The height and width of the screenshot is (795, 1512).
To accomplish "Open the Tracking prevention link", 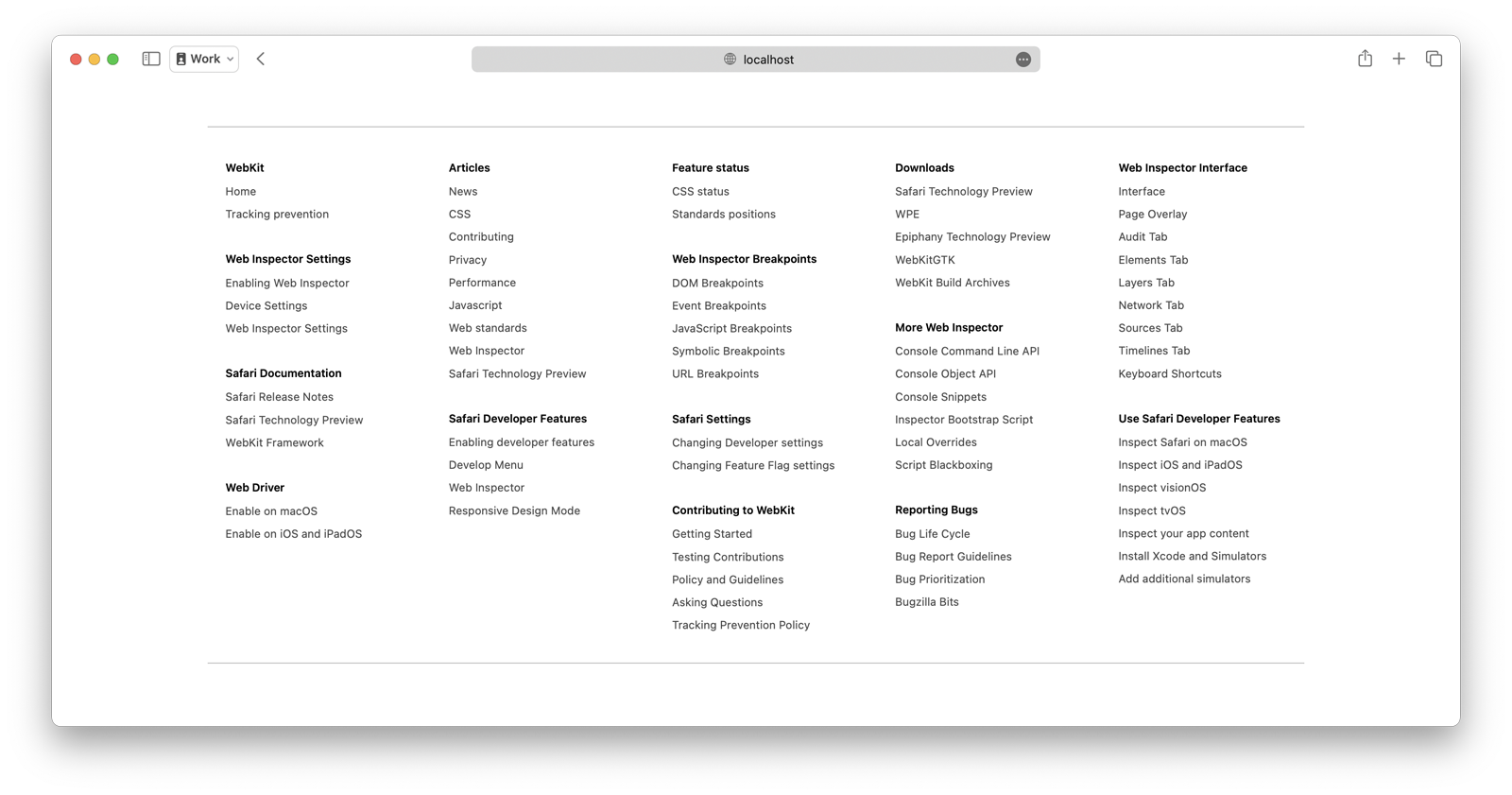I will pos(277,215).
